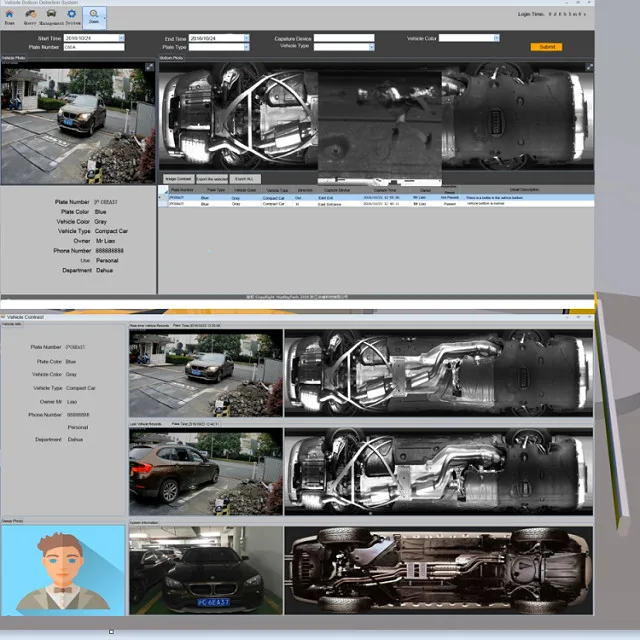
Task: Expand the Vehicle Photo to fullscreen
Action: (x=150, y=67)
